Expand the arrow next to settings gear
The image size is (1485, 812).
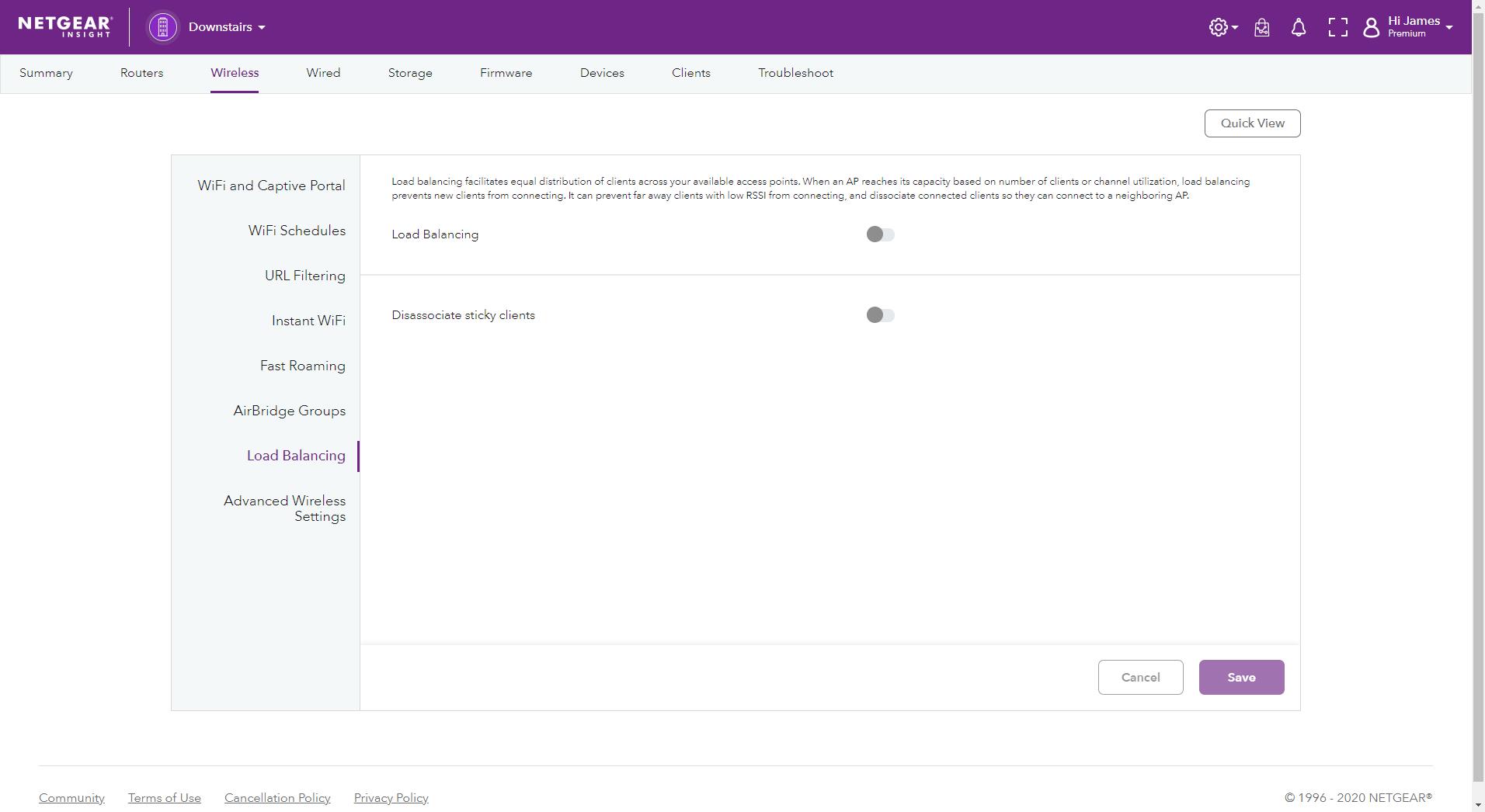click(x=1235, y=28)
